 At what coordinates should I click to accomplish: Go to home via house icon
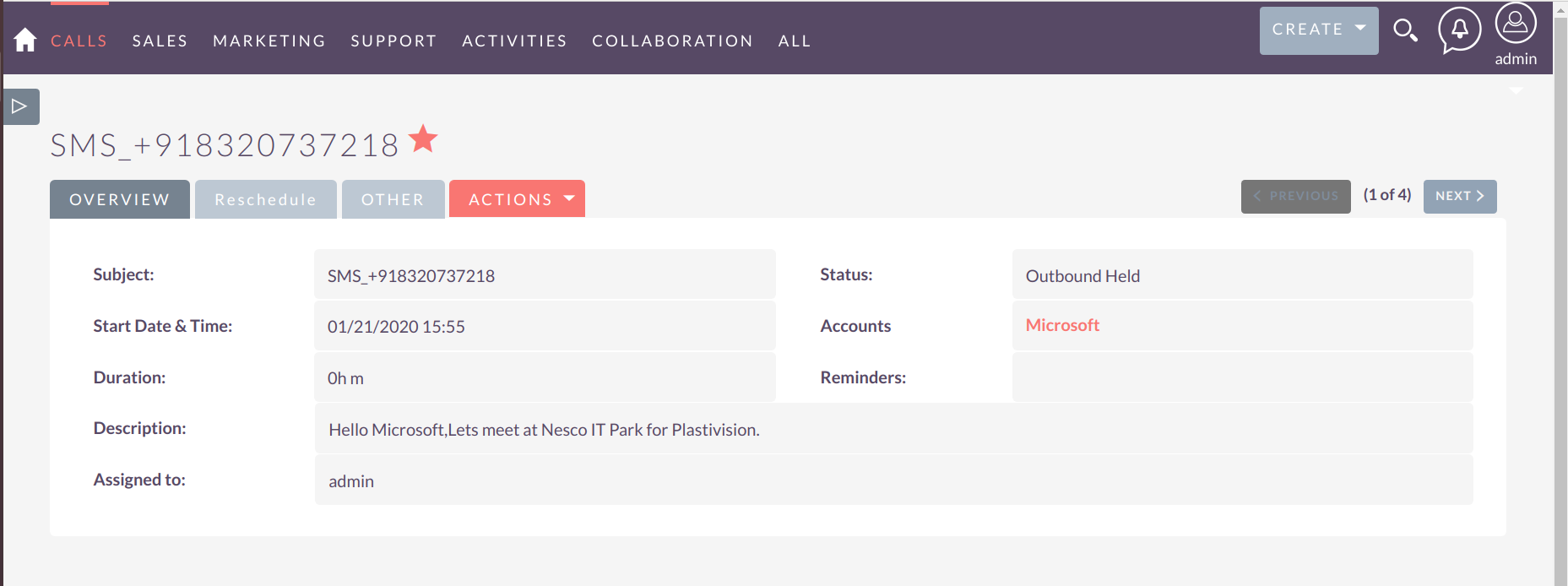tap(25, 40)
